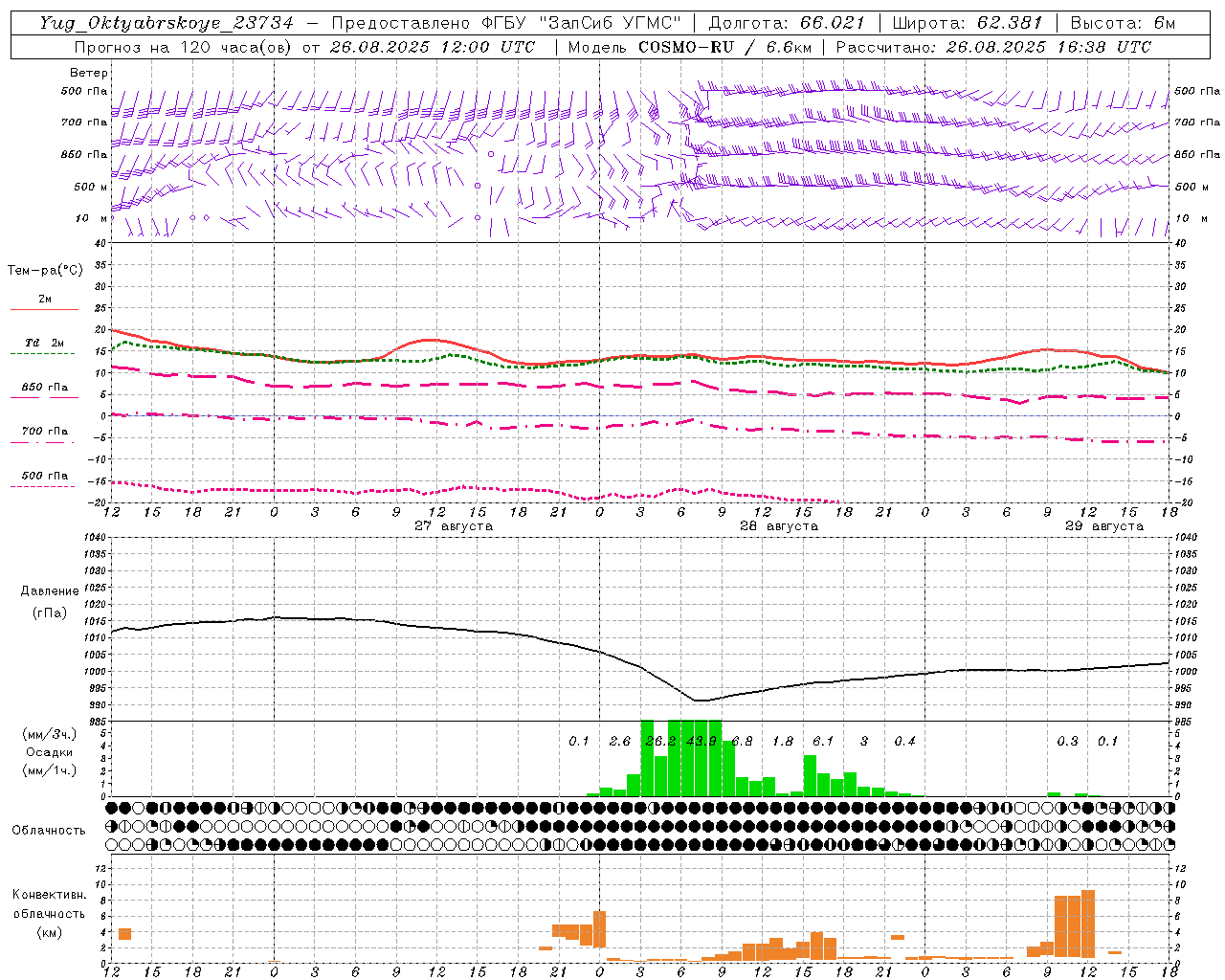Click the Рассчитано: 26.08.2025 16:38 UTC text
The image size is (1225, 980).
pos(993,47)
